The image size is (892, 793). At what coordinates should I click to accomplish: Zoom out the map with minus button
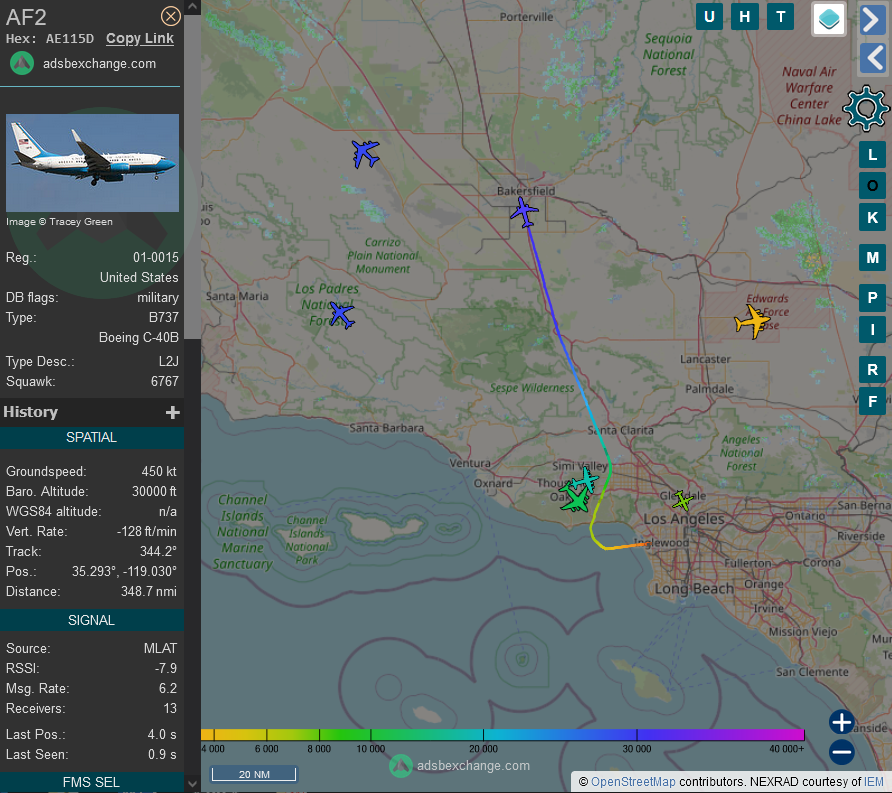pos(841,752)
